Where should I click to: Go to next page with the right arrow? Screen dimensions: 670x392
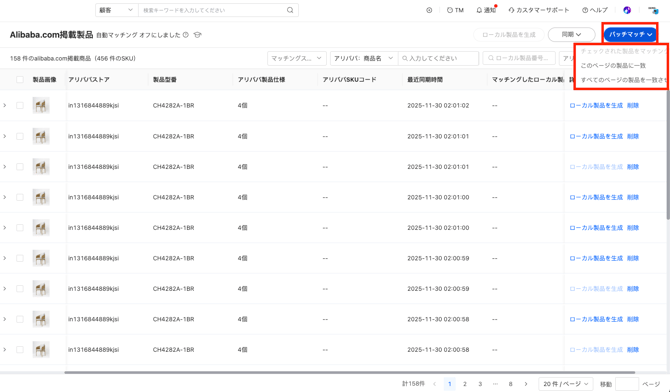[x=526, y=384]
